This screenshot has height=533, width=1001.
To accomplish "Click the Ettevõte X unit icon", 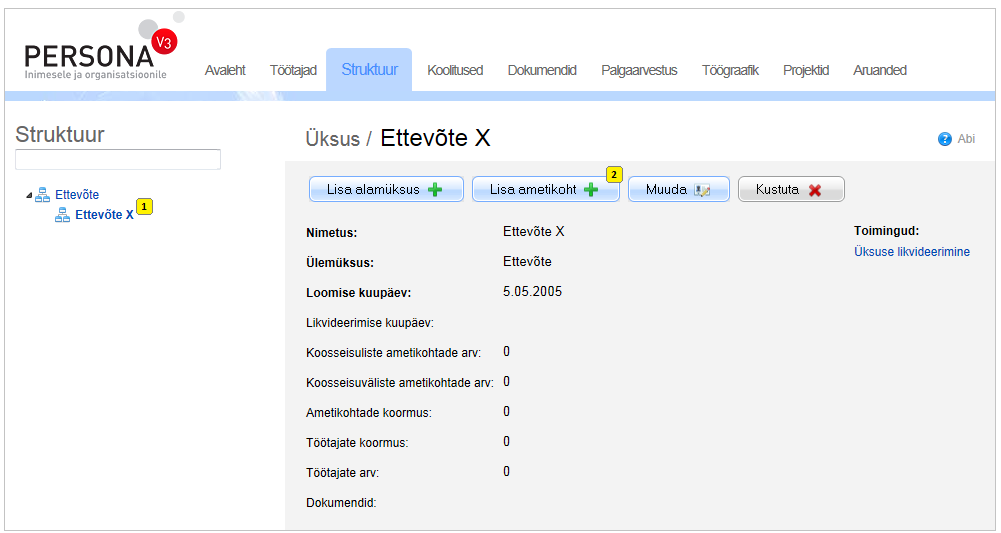I will [62, 215].
